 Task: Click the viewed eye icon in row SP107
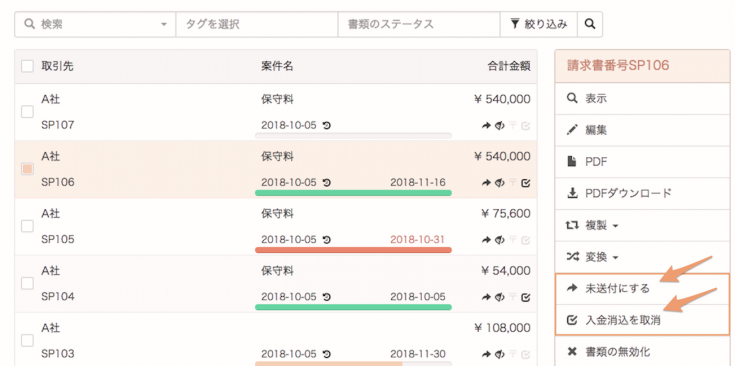[499, 126]
